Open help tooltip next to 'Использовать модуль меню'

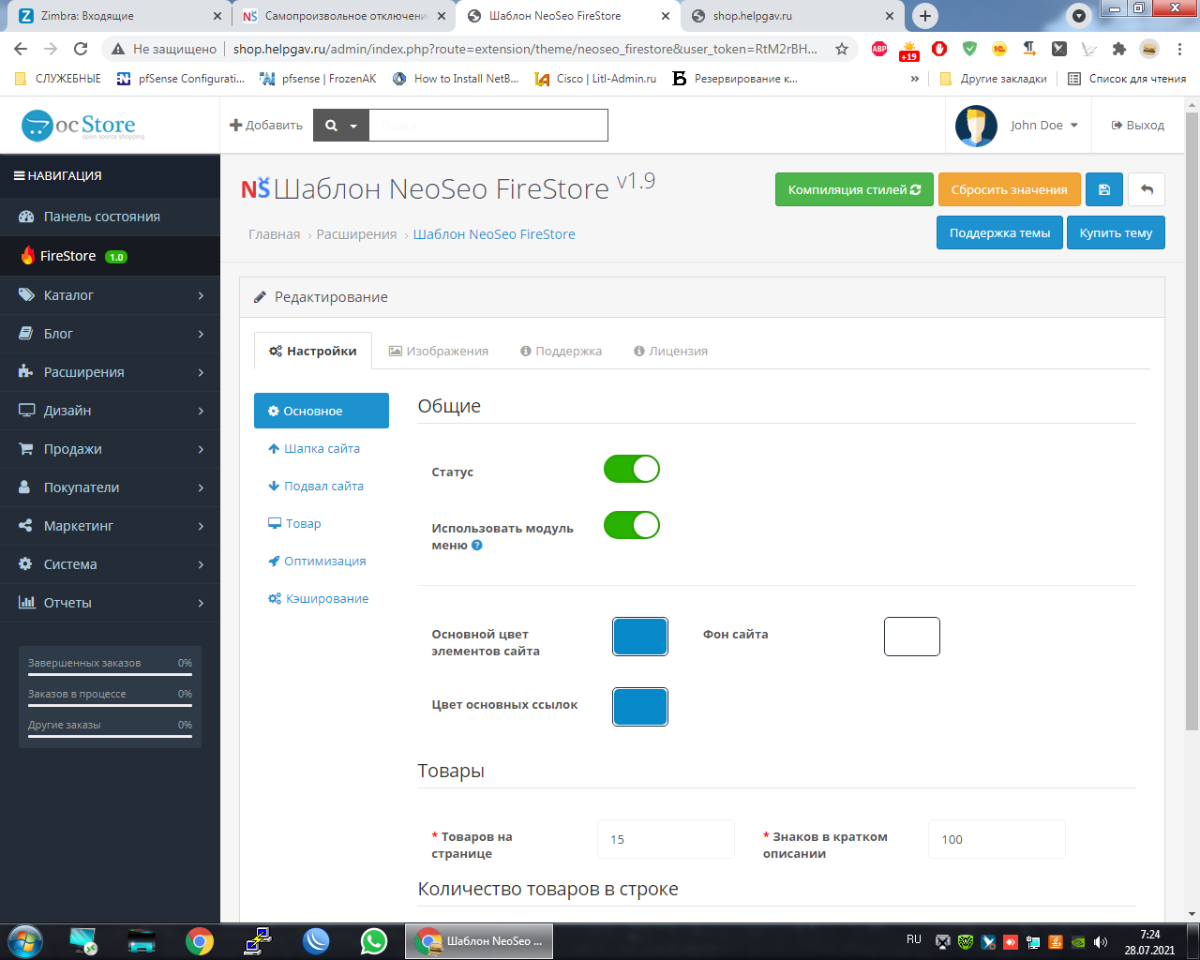477,546
